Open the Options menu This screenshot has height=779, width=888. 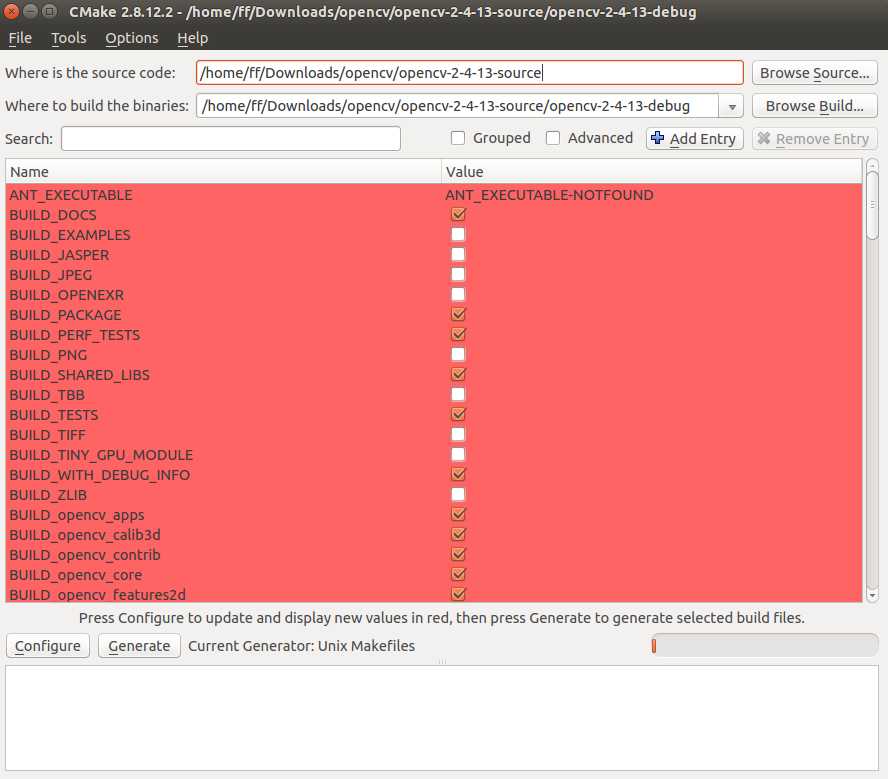point(131,38)
